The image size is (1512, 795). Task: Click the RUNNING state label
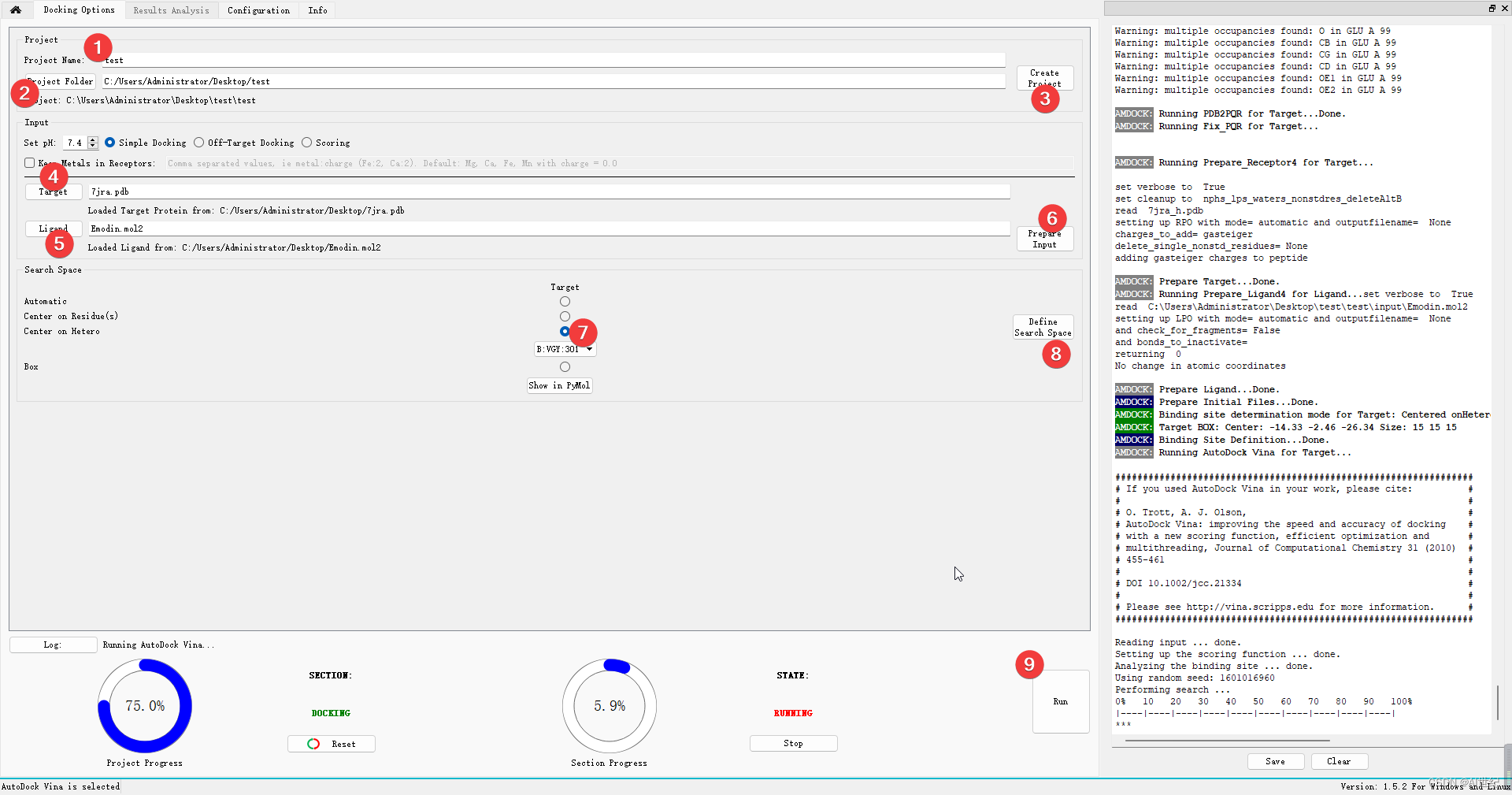pos(793,713)
